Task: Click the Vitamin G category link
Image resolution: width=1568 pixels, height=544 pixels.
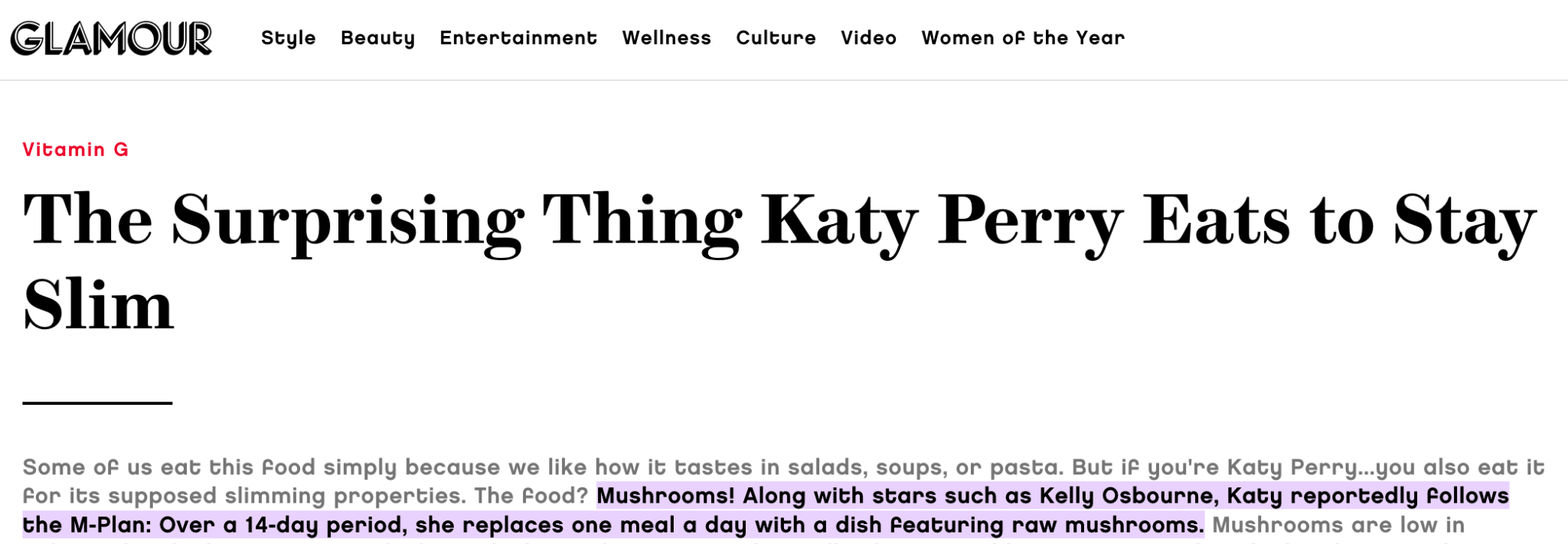Action: 75,149
